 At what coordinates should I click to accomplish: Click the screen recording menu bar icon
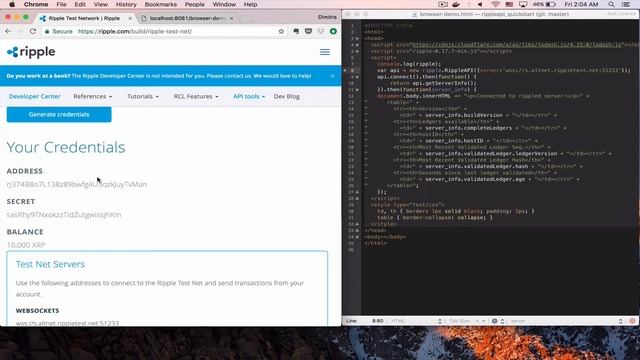click(x=443, y=4)
